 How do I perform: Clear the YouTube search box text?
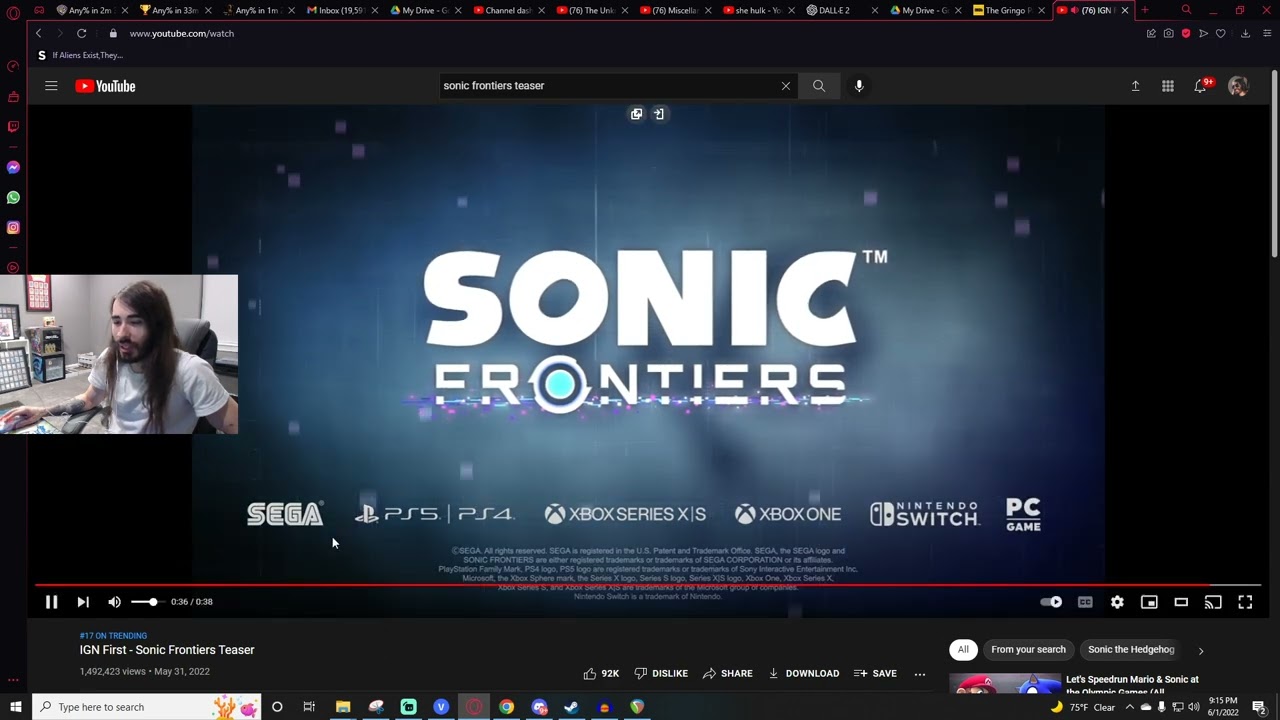click(x=786, y=86)
